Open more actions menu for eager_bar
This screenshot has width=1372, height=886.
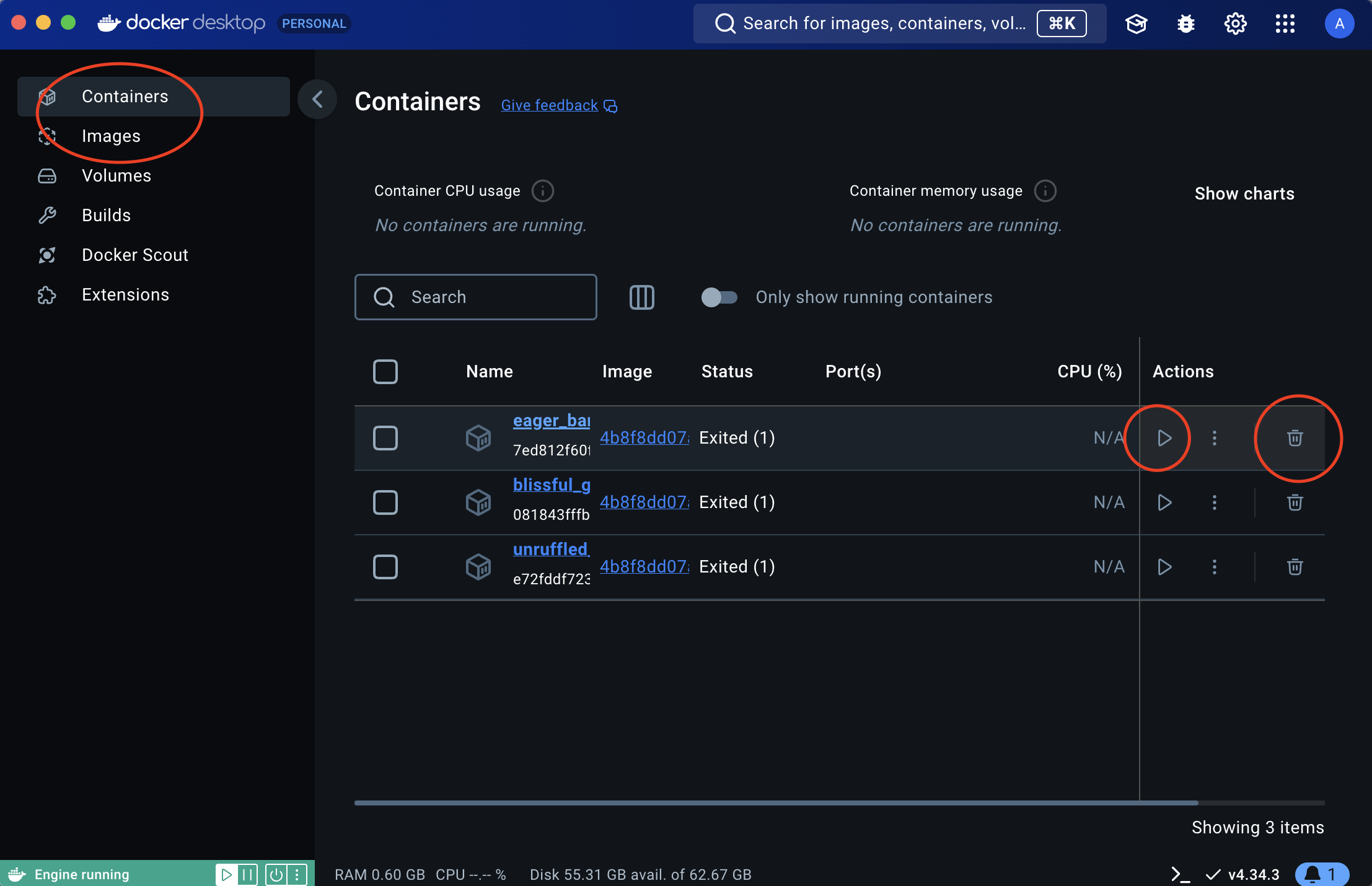1214,438
